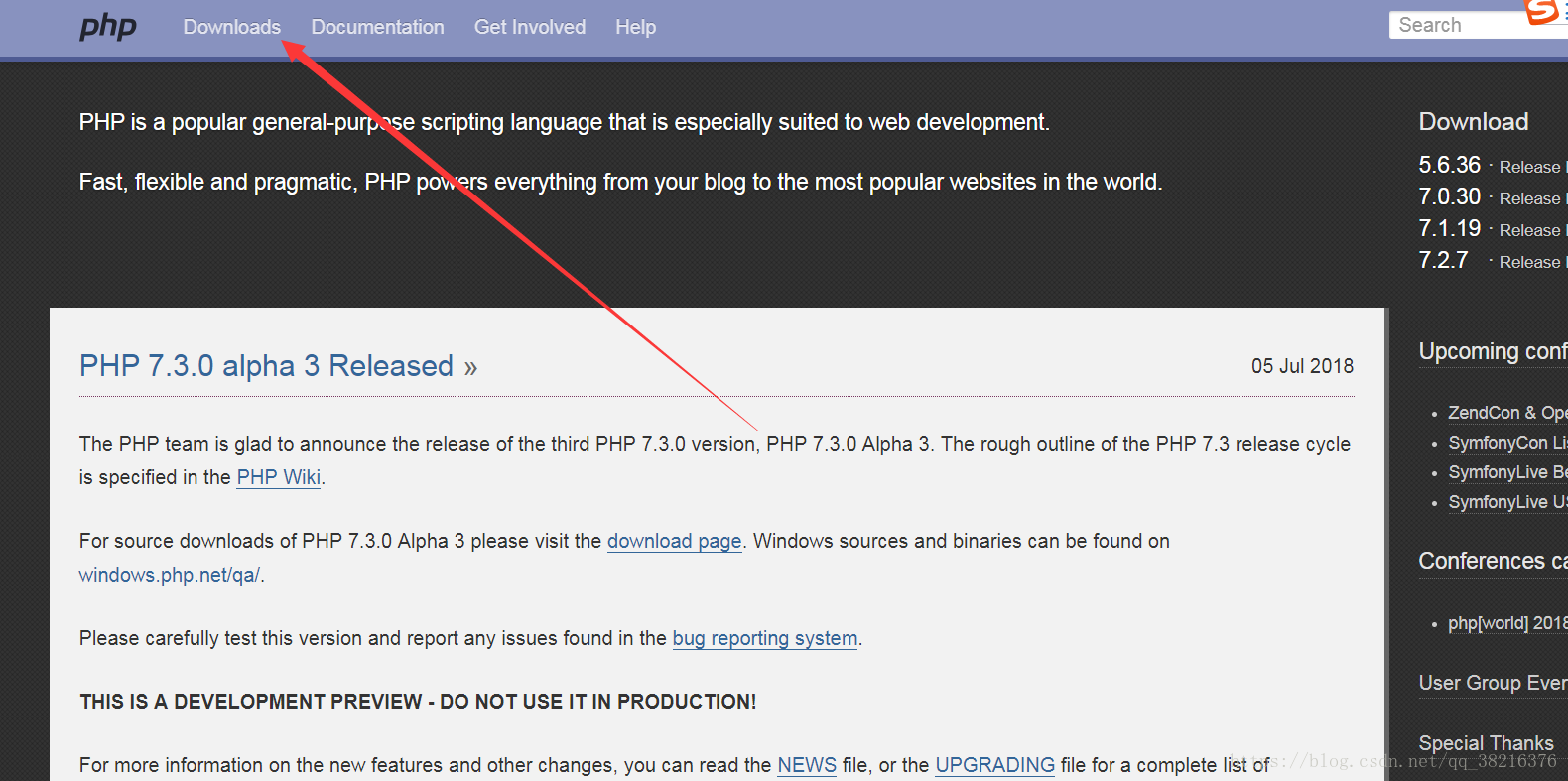
Task: Click the 05 Jul 2018 date text
Action: tap(1302, 366)
